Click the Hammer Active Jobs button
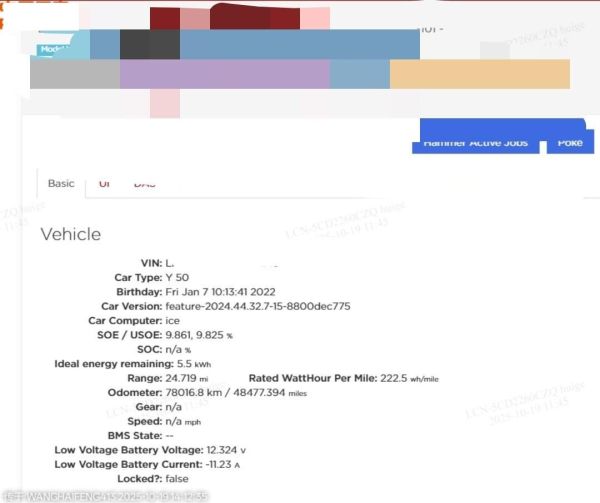600x503 pixels. tap(475, 143)
